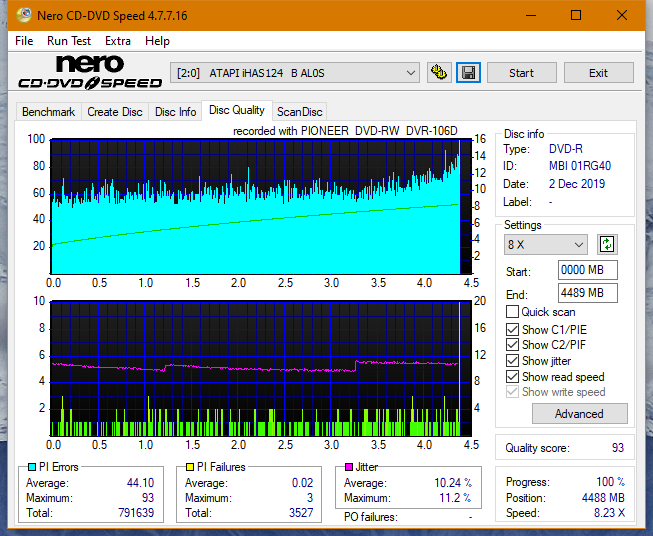Click the Exit button

click(x=598, y=73)
